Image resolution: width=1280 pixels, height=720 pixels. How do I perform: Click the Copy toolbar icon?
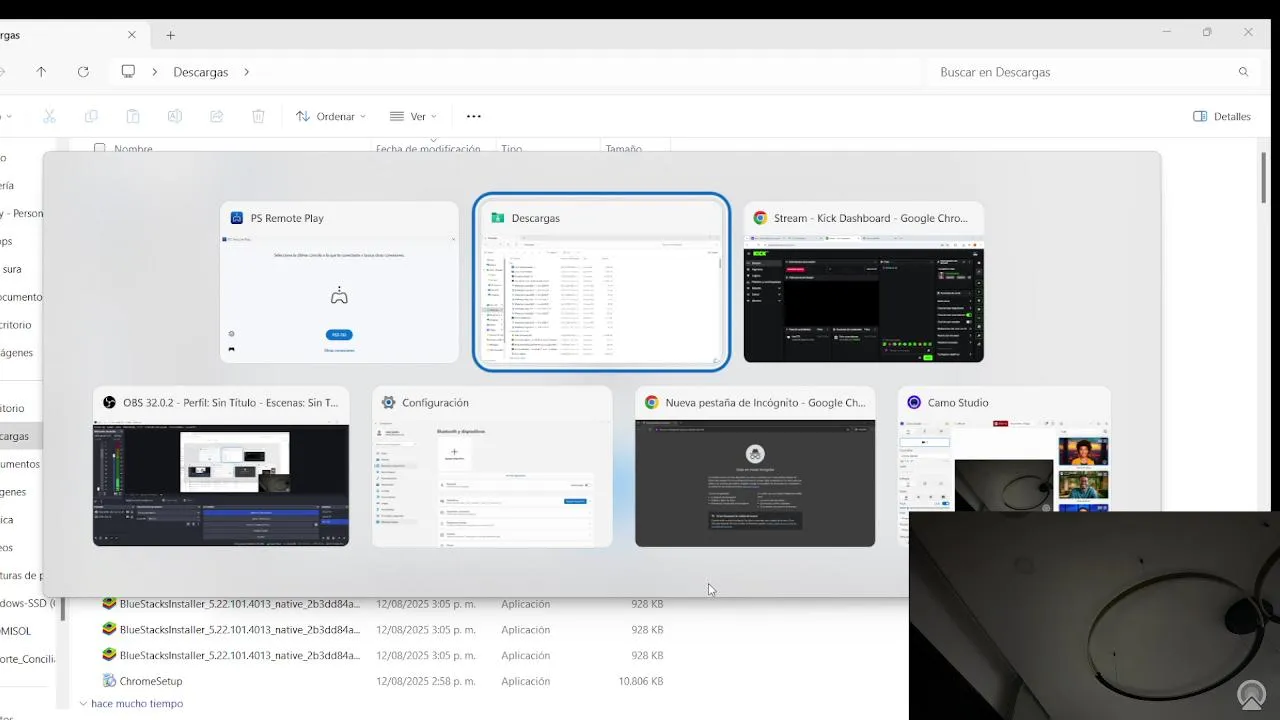(x=91, y=116)
